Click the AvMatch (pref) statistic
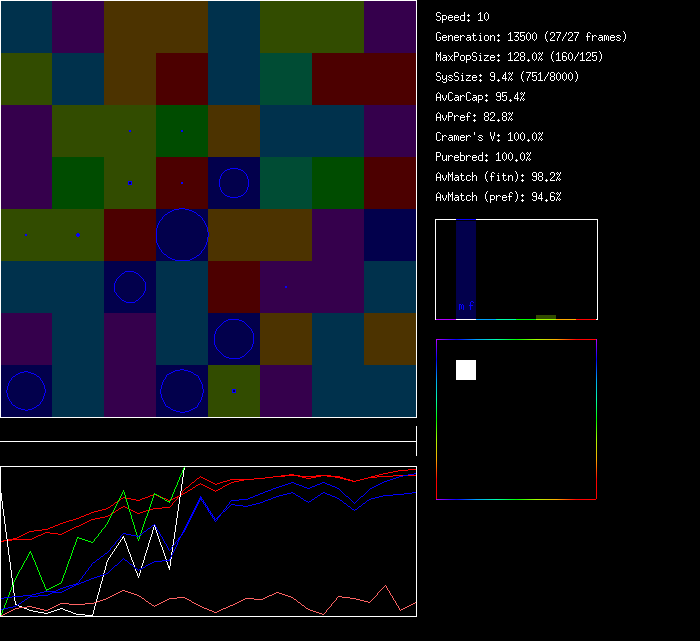This screenshot has height=641, width=700. [498, 197]
